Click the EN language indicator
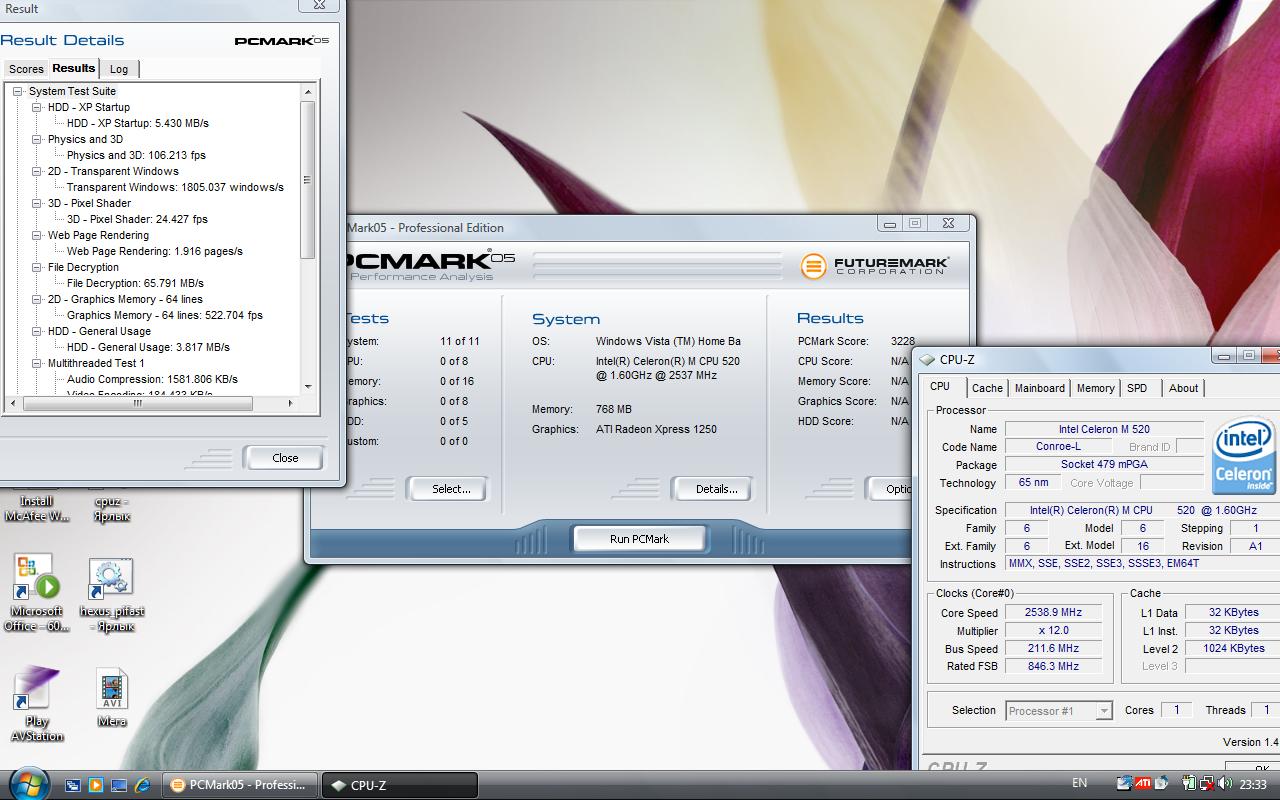The width and height of the screenshot is (1280, 800). tap(1079, 784)
